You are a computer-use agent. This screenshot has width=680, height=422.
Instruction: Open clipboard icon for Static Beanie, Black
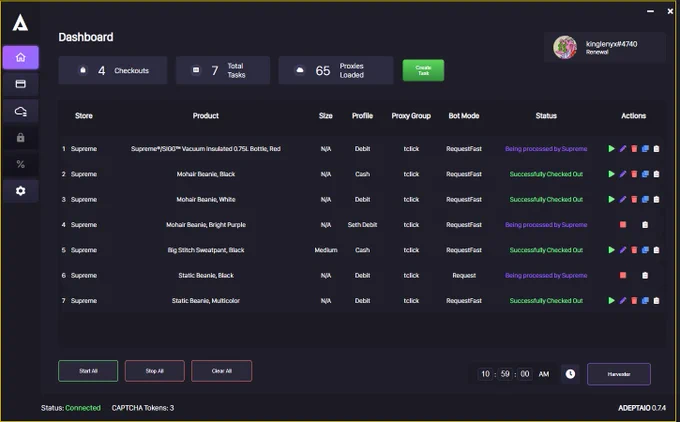point(645,275)
